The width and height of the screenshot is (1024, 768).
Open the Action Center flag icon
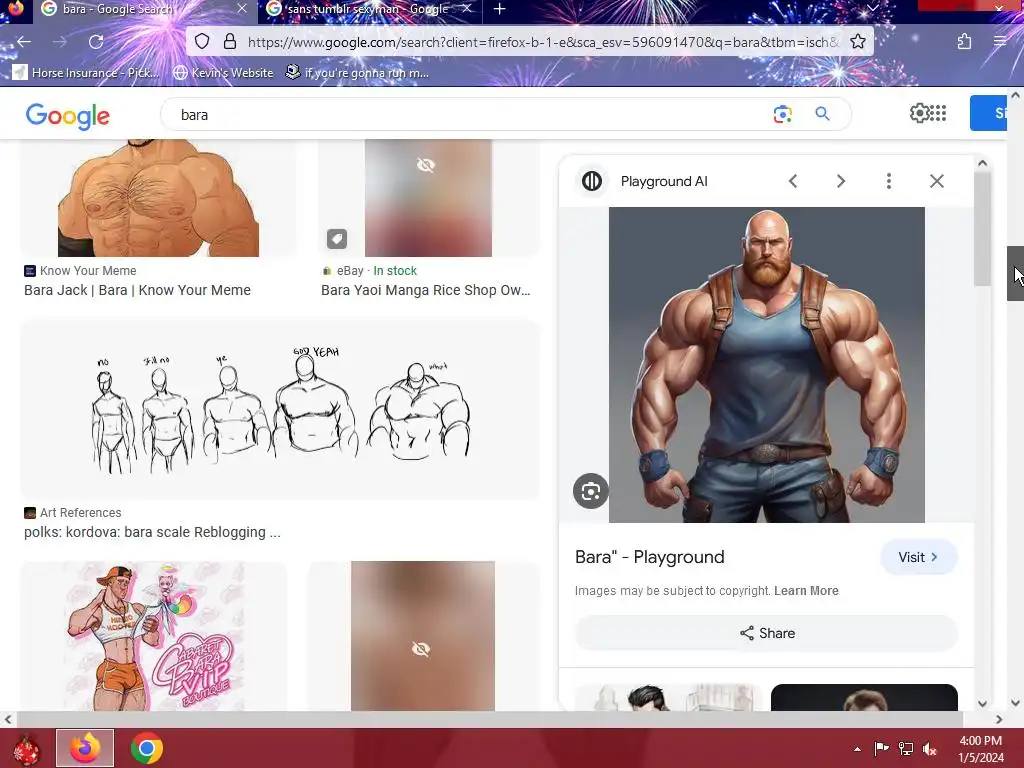tap(881, 749)
